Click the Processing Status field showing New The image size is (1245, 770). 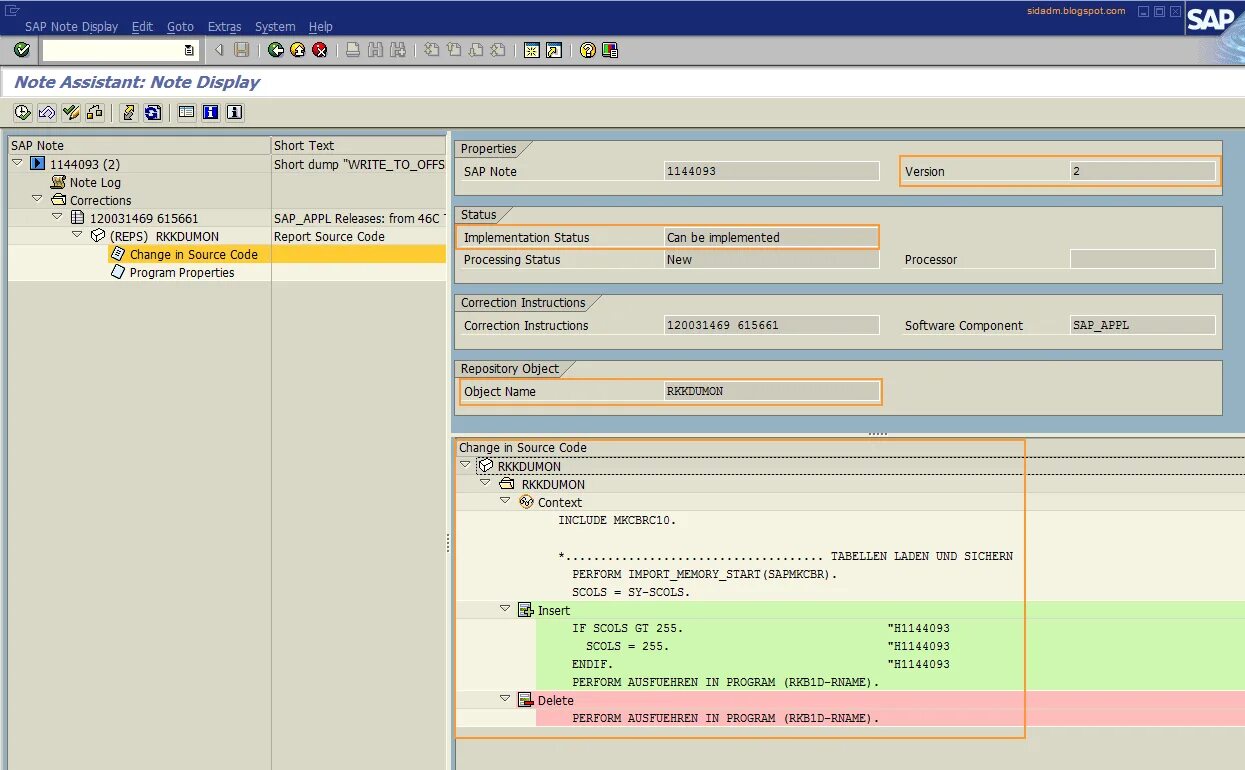[x=771, y=259]
